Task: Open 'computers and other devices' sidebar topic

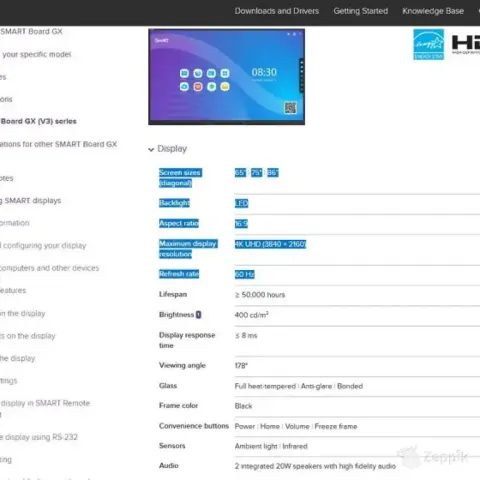Action: 49,268
